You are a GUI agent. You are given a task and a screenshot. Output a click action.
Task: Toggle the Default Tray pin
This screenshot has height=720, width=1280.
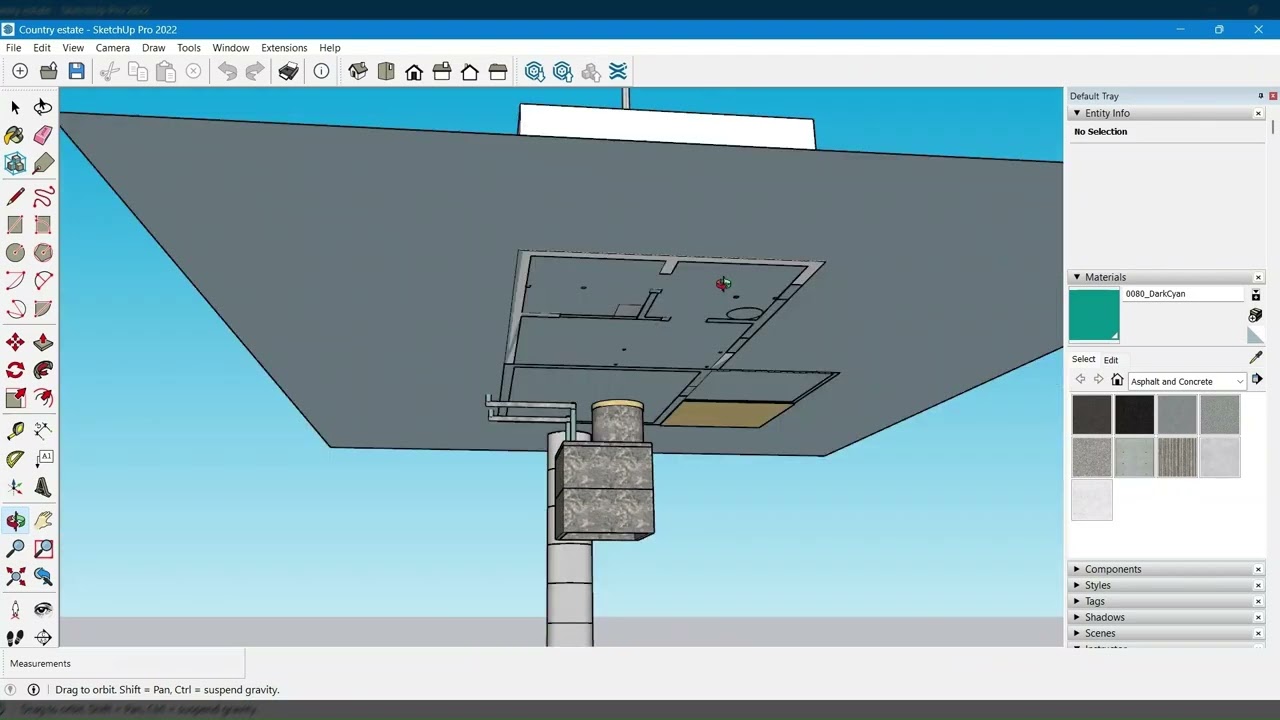1260,96
